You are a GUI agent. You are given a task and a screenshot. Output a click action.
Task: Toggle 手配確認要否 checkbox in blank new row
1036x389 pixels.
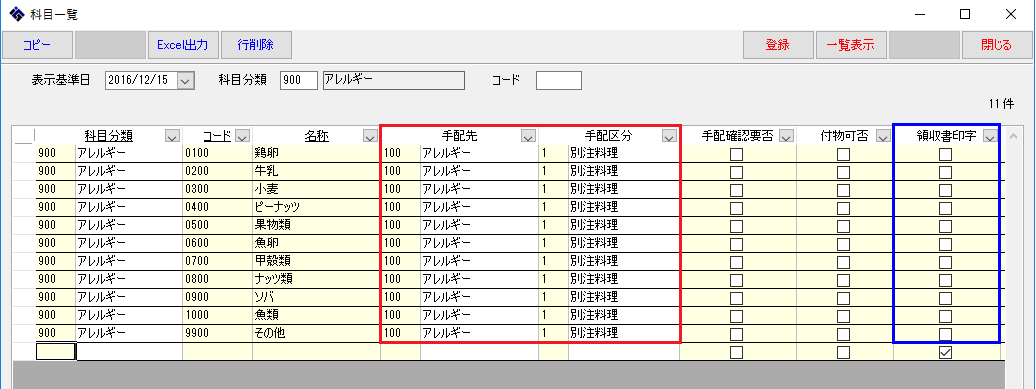click(x=735, y=353)
